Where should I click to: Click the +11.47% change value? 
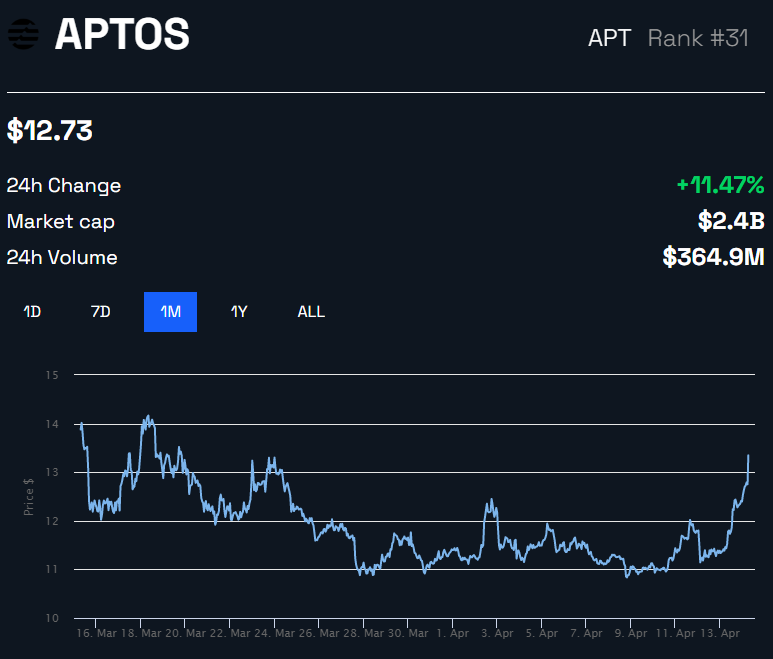[720, 185]
